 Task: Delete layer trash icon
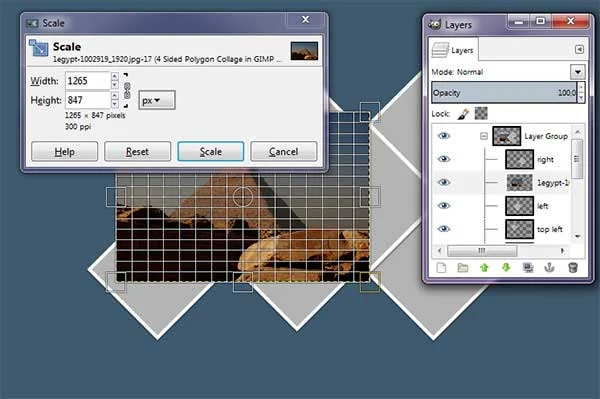[572, 267]
